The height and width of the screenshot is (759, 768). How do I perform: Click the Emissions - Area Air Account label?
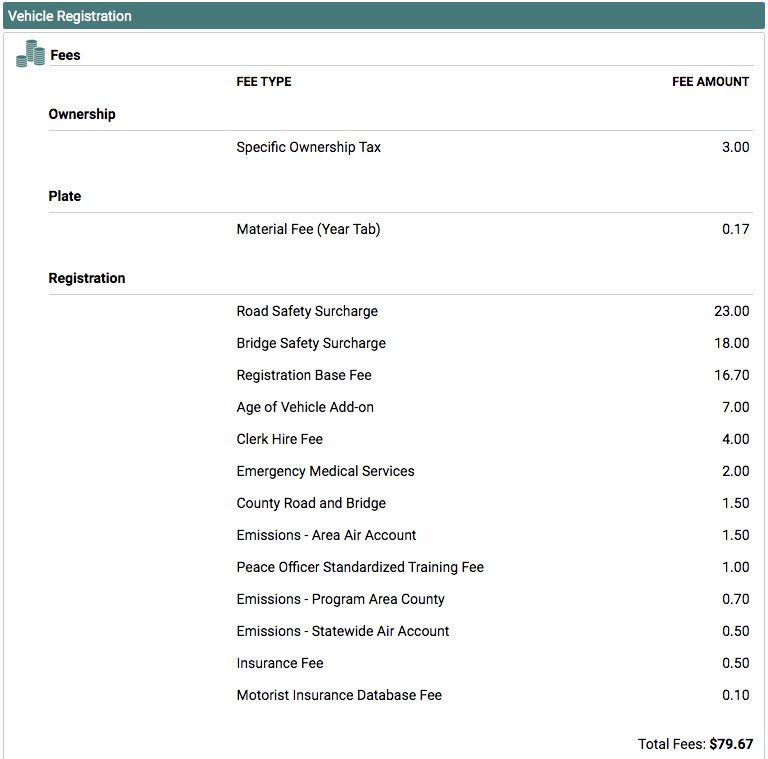tap(326, 535)
